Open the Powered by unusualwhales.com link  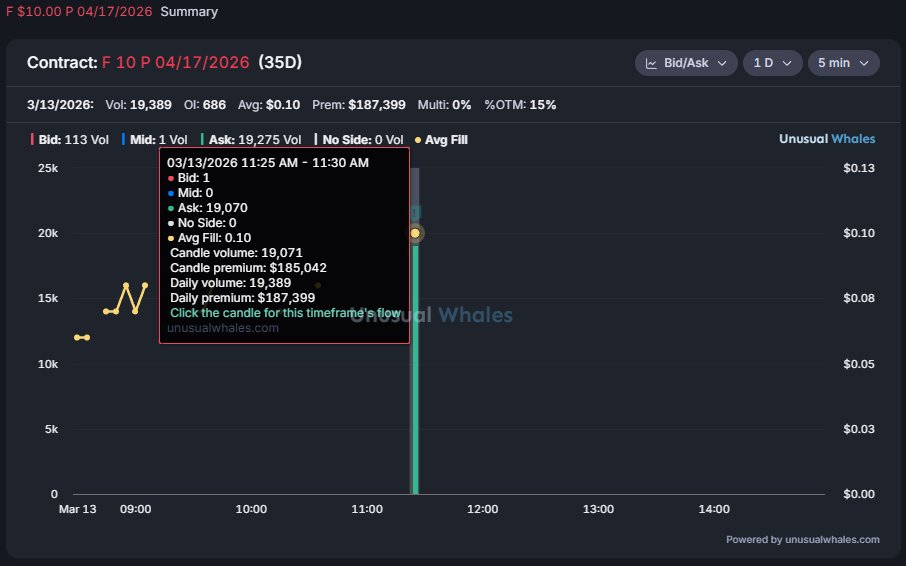click(x=803, y=539)
